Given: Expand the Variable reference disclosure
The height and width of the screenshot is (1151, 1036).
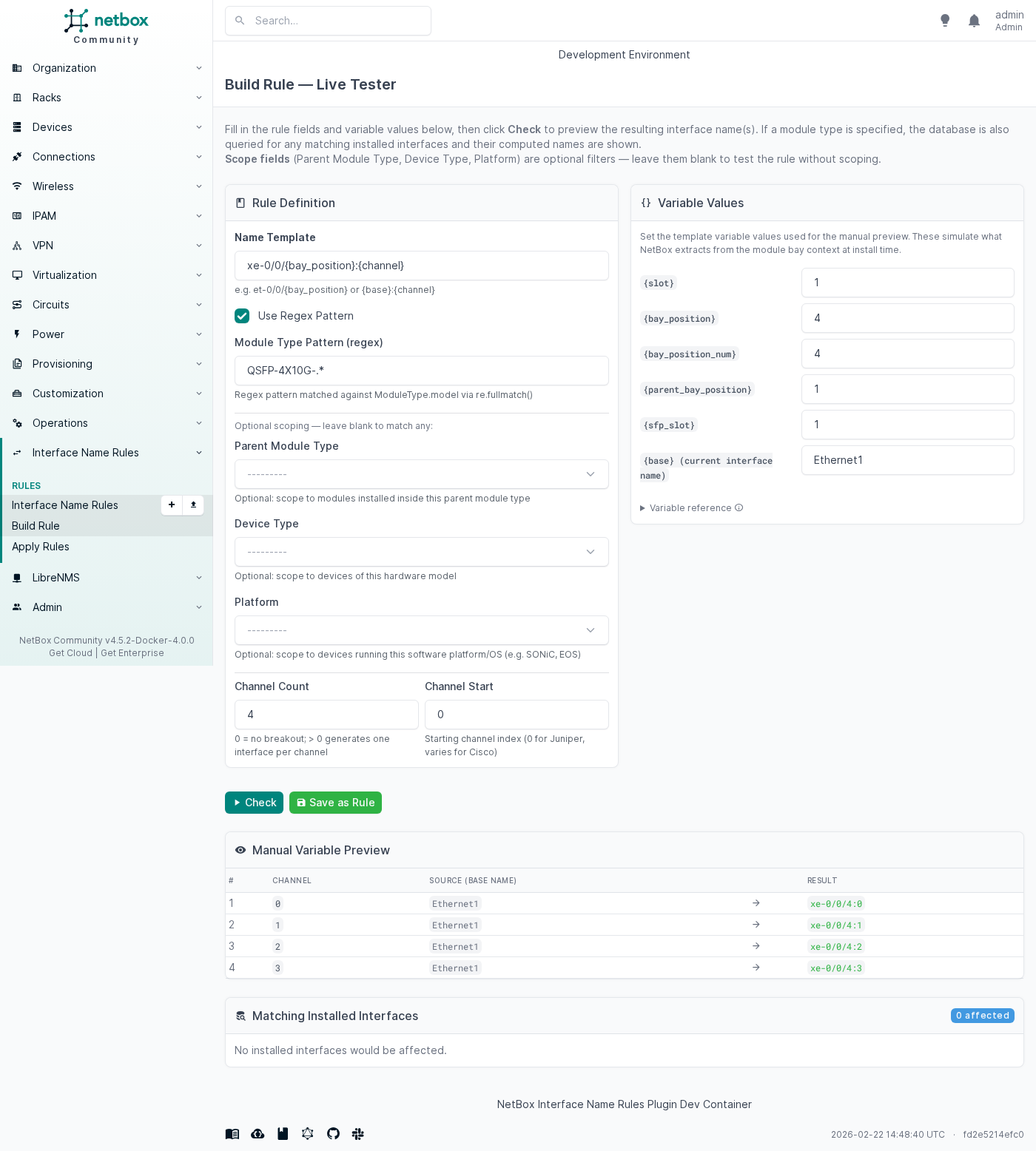Looking at the screenshot, I should click(690, 508).
